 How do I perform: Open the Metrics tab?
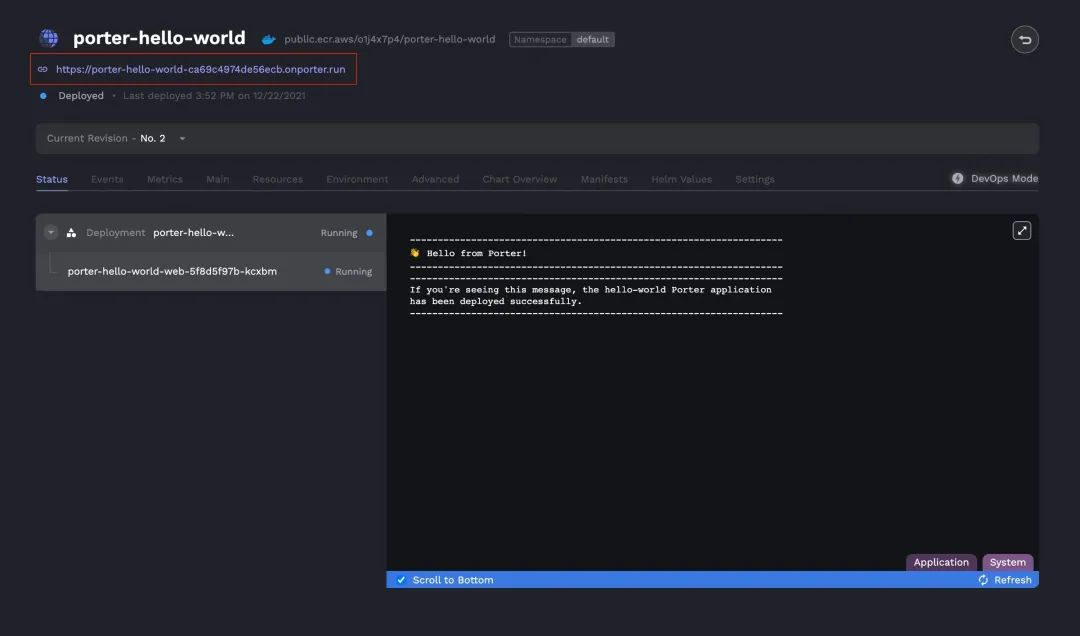(165, 179)
